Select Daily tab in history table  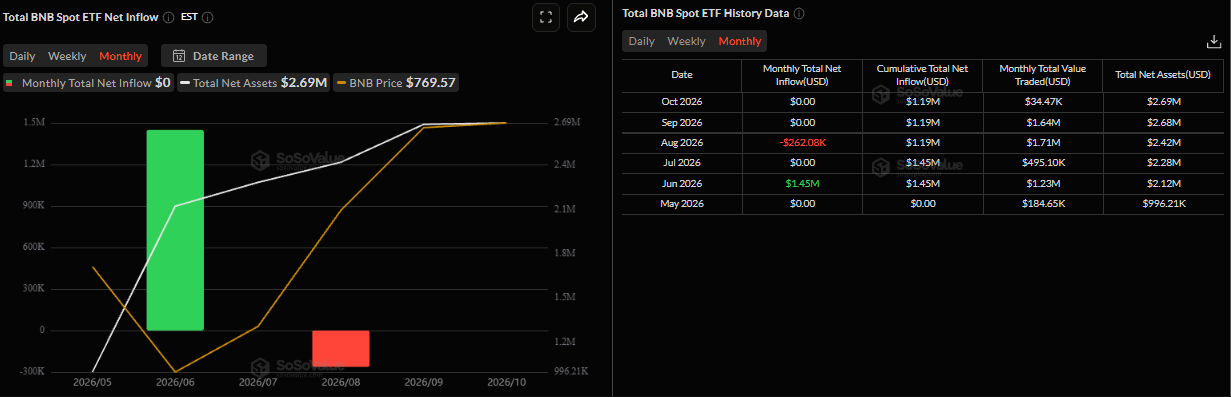642,41
